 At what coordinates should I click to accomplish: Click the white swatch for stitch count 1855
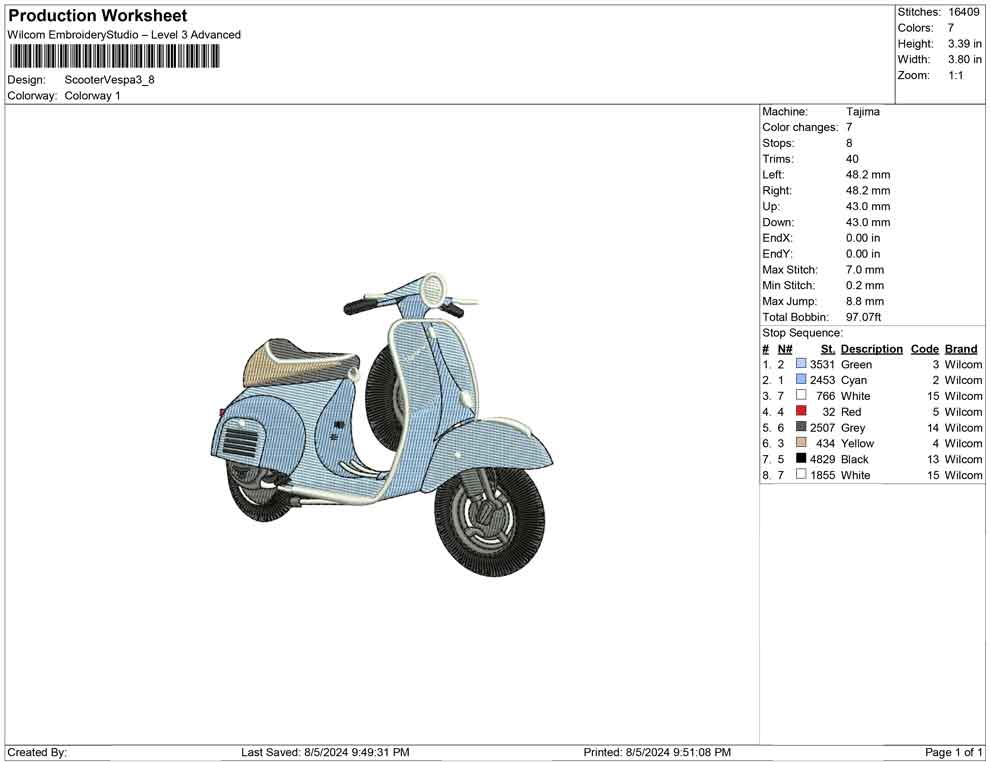coord(801,475)
